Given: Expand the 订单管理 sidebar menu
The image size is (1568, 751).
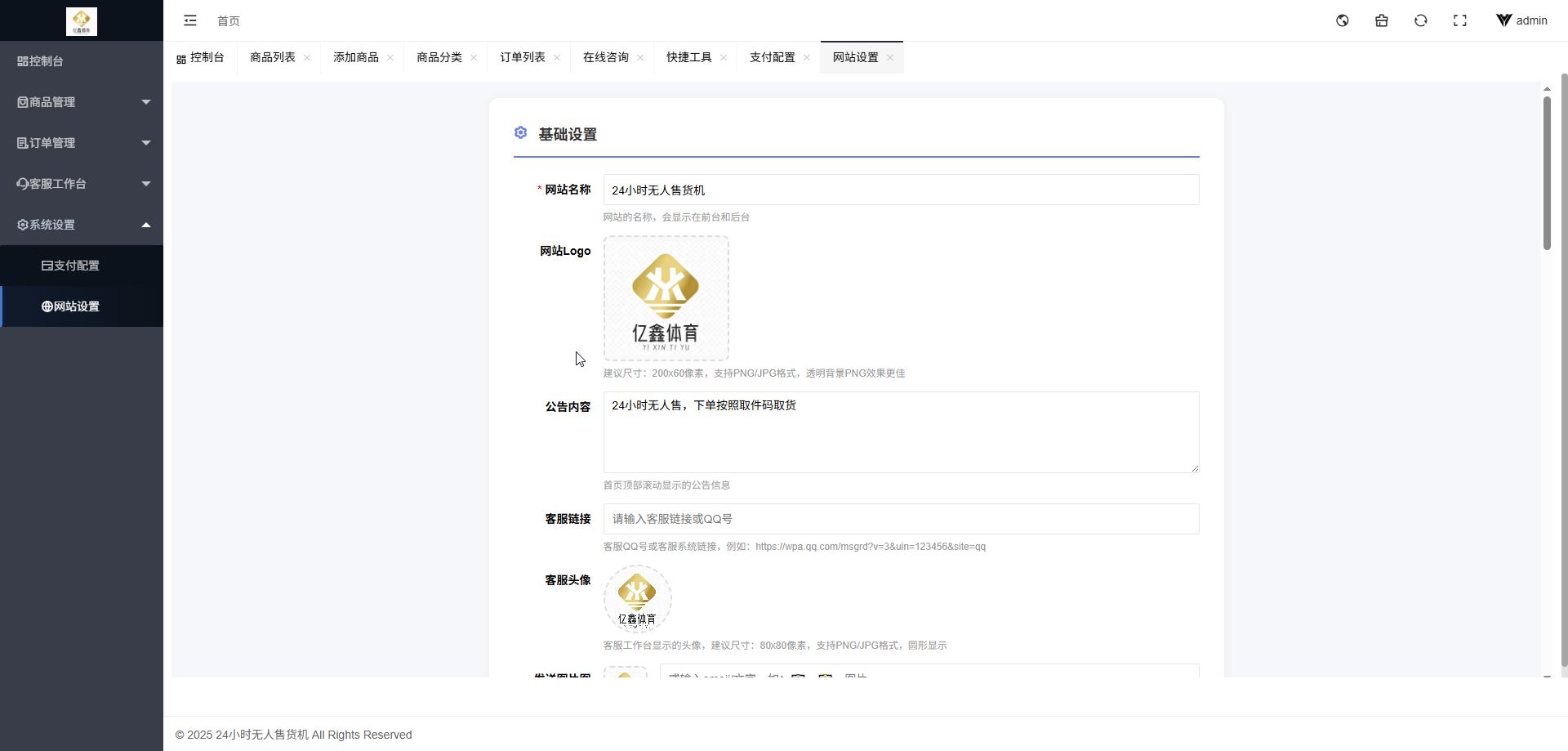Looking at the screenshot, I should pyautogui.click(x=82, y=143).
